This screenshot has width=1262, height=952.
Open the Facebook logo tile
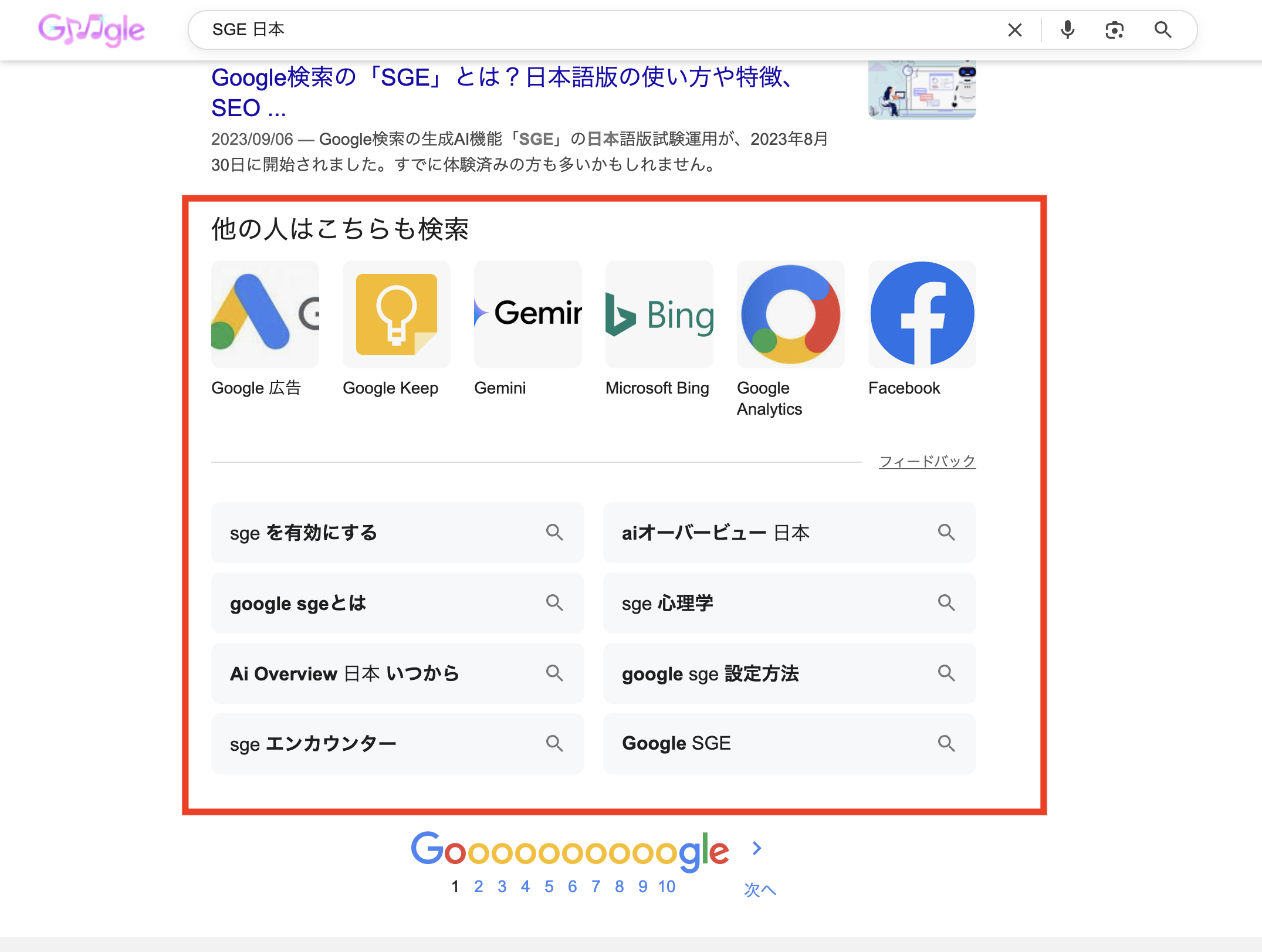pyautogui.click(x=922, y=314)
